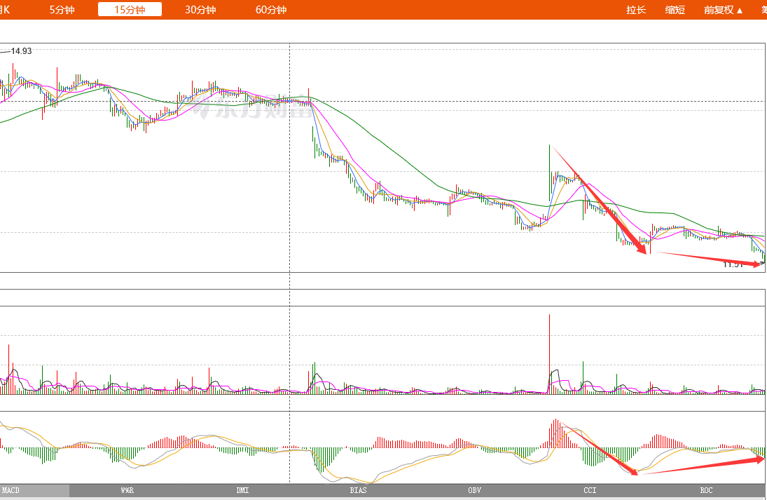The image size is (767, 500).
Task: Switch to the WR indicator tab
Action: pos(127,490)
